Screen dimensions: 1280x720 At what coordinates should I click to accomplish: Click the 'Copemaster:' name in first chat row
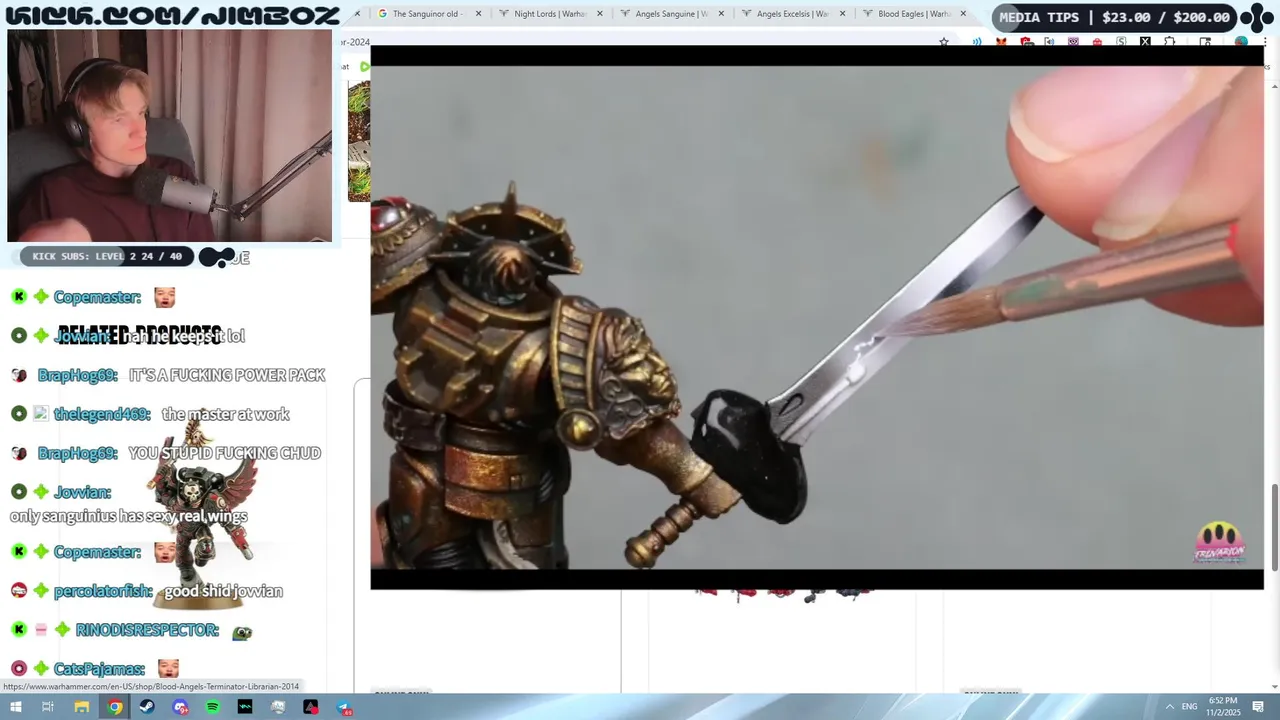97,297
